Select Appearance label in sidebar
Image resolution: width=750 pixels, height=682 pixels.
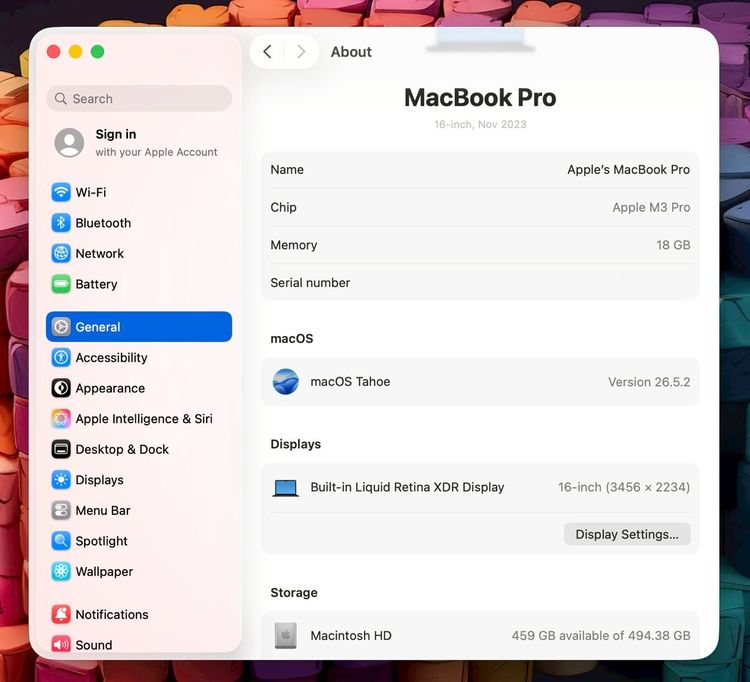pyautogui.click(x=110, y=388)
